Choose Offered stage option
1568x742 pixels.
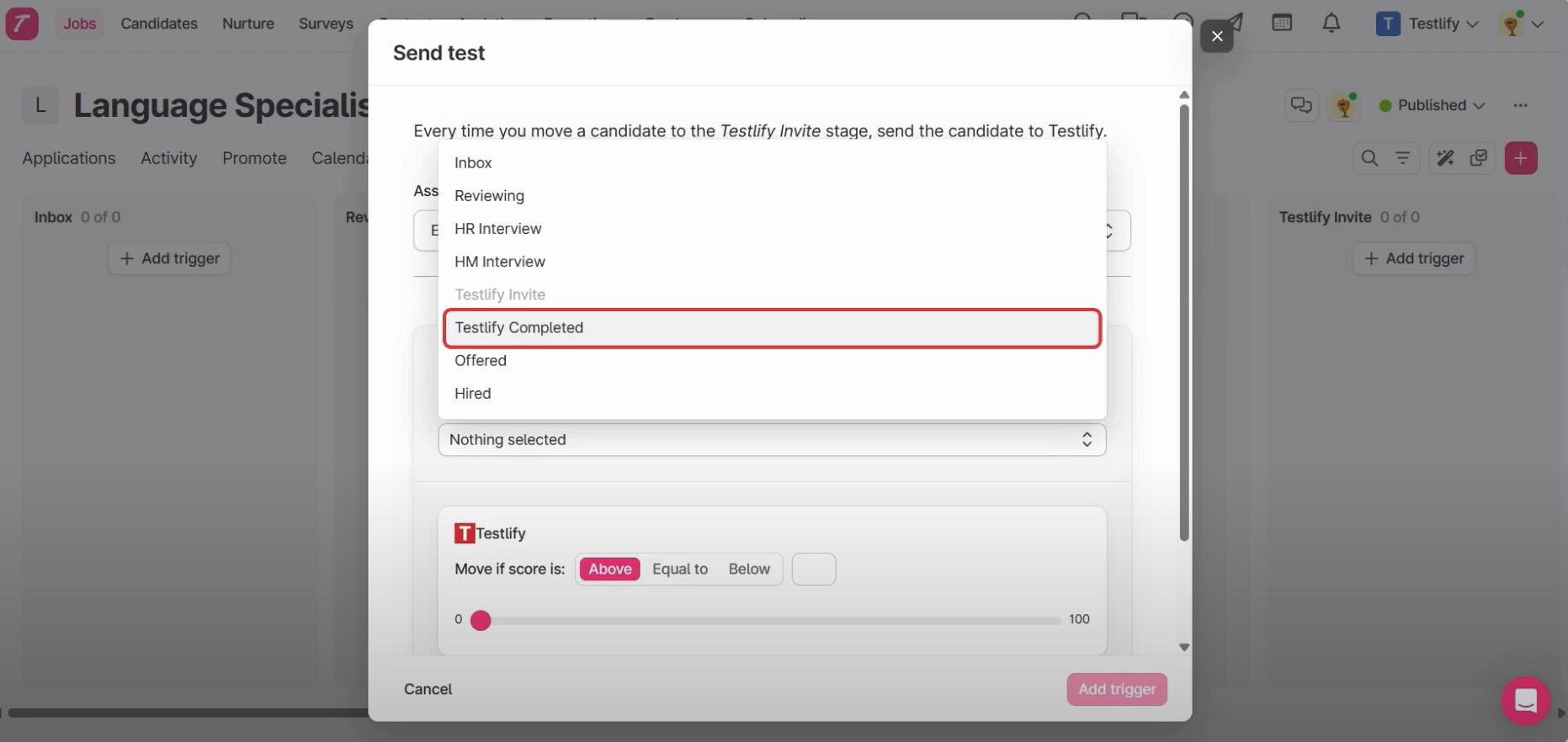point(772,361)
